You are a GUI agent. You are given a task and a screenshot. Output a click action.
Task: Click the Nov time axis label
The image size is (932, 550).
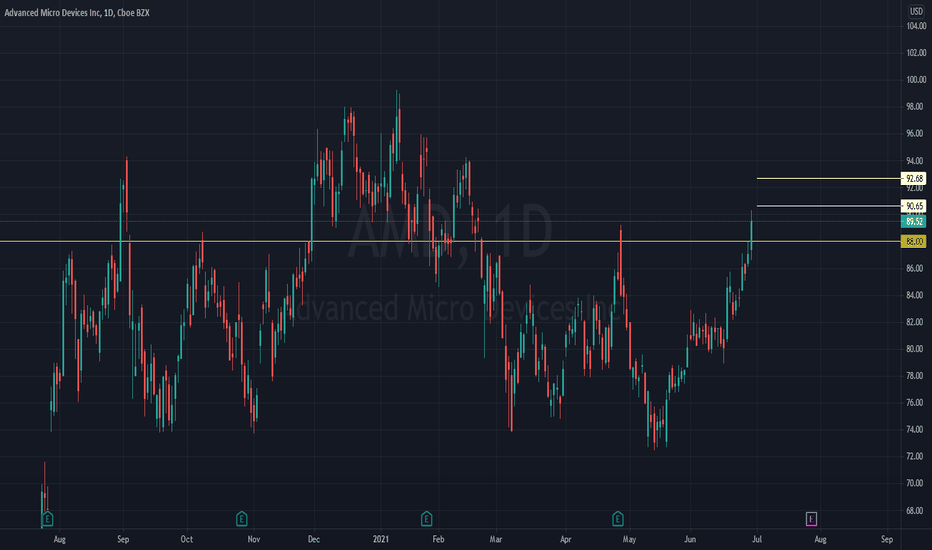254,540
